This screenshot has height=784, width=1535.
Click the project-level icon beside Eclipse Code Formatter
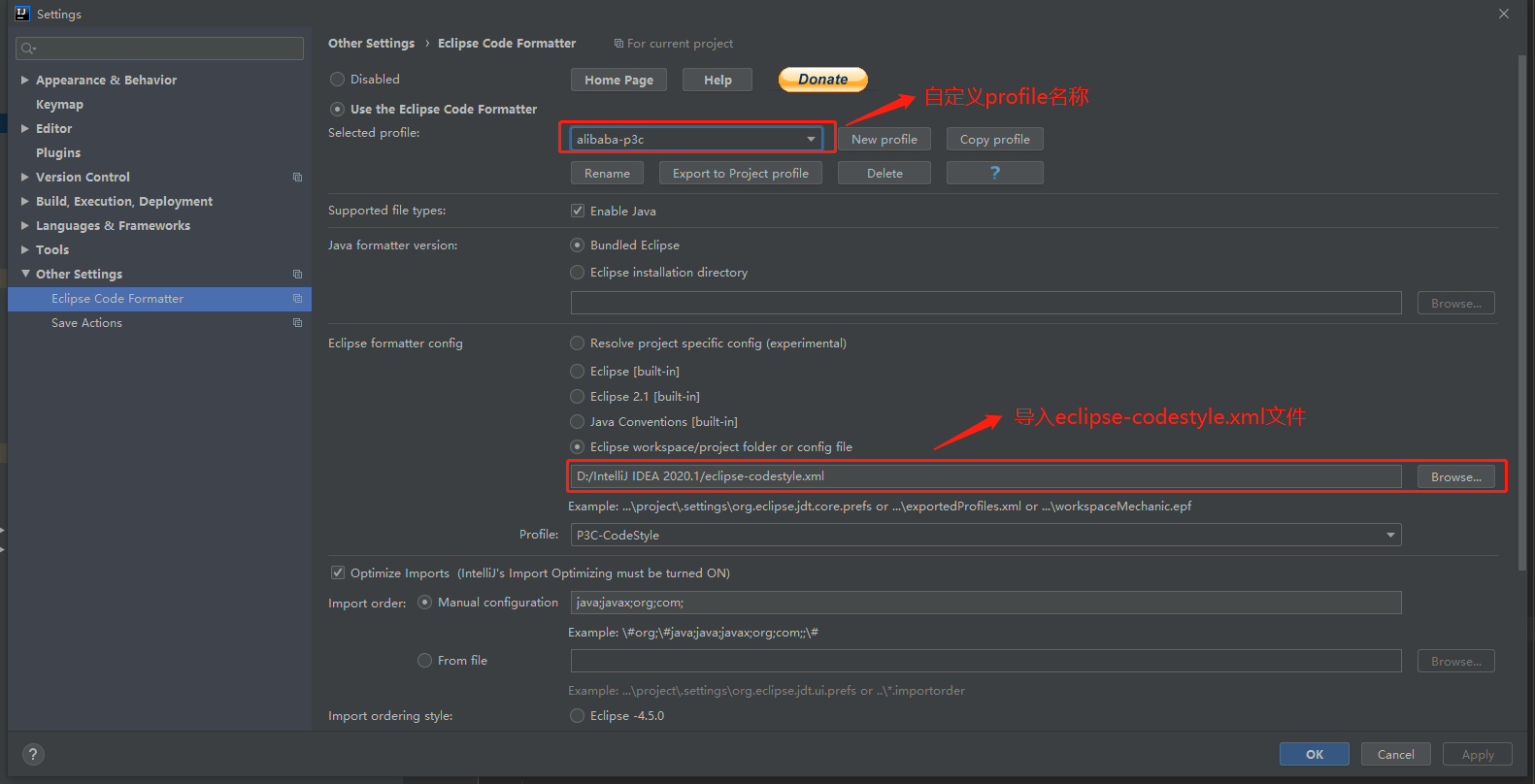pos(297,299)
